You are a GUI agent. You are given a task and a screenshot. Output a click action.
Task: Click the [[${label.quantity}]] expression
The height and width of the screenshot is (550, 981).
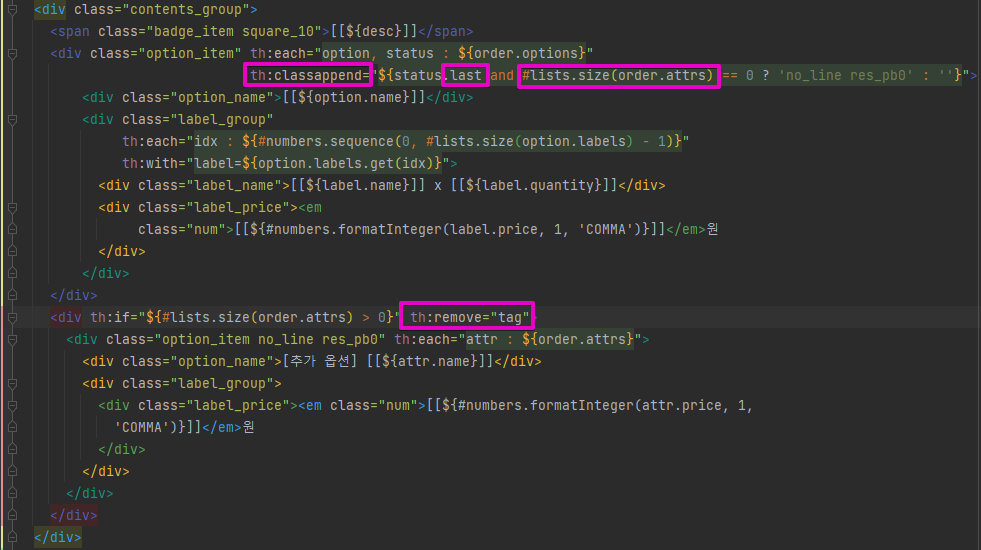534,185
